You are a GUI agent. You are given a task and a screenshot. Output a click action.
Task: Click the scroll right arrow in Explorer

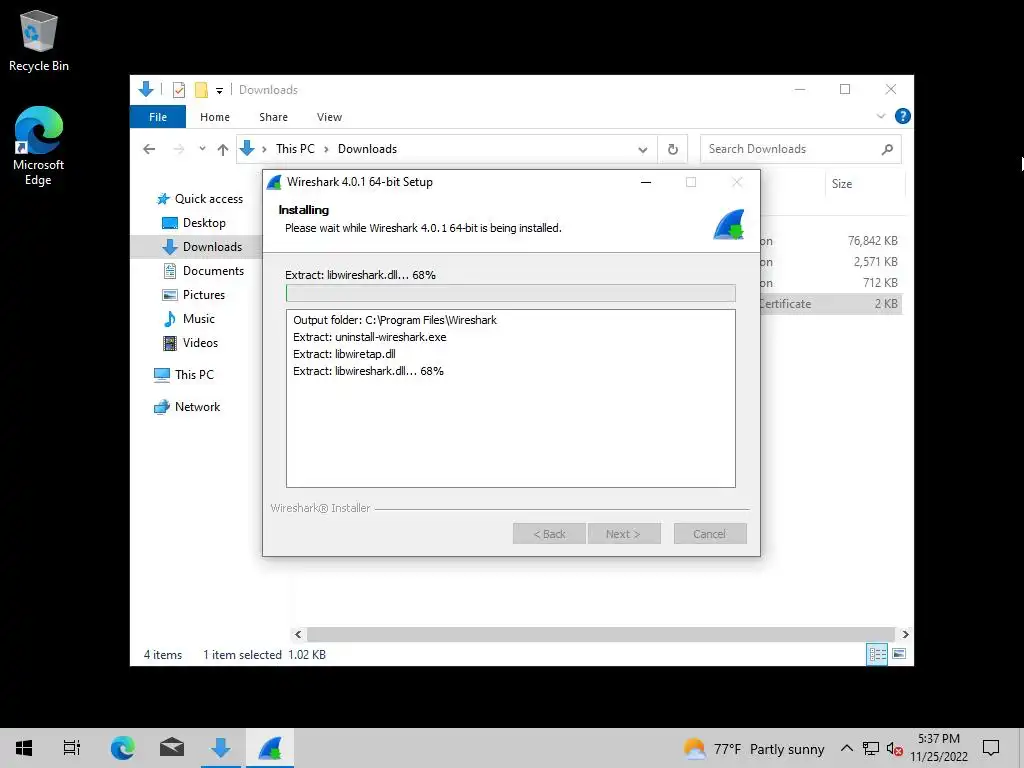pos(905,634)
